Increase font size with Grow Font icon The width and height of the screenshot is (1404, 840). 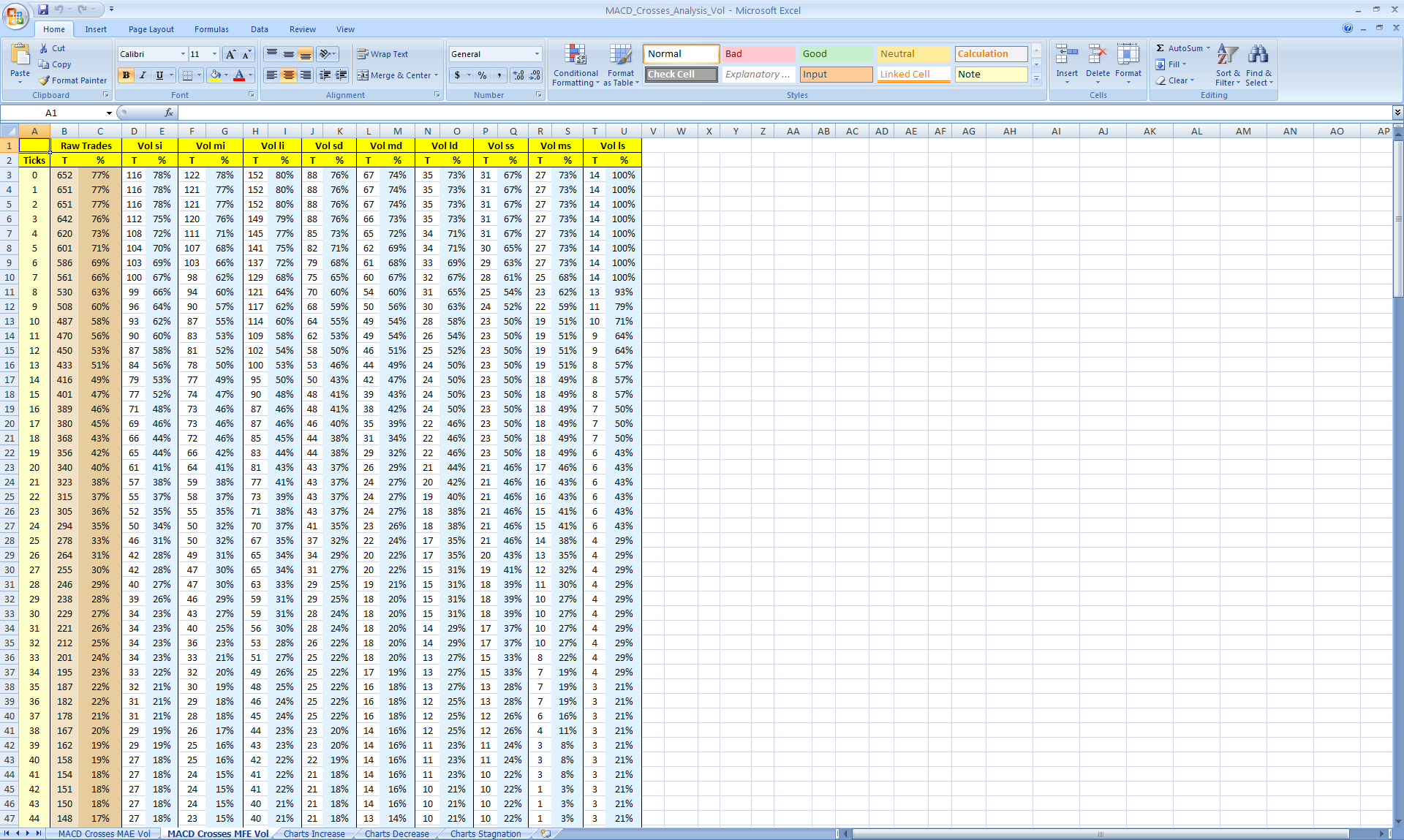[230, 54]
